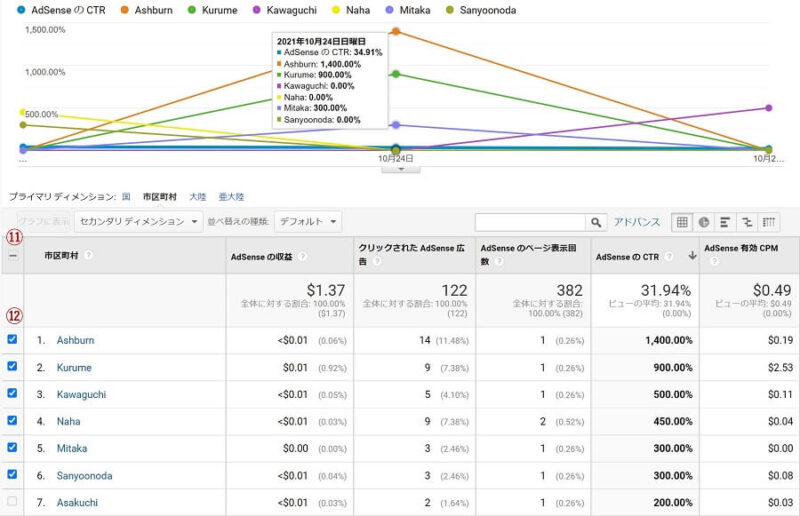Click help icon next to 市区町村 header
Image resolution: width=800 pixels, height=516 pixels.
tap(88, 255)
